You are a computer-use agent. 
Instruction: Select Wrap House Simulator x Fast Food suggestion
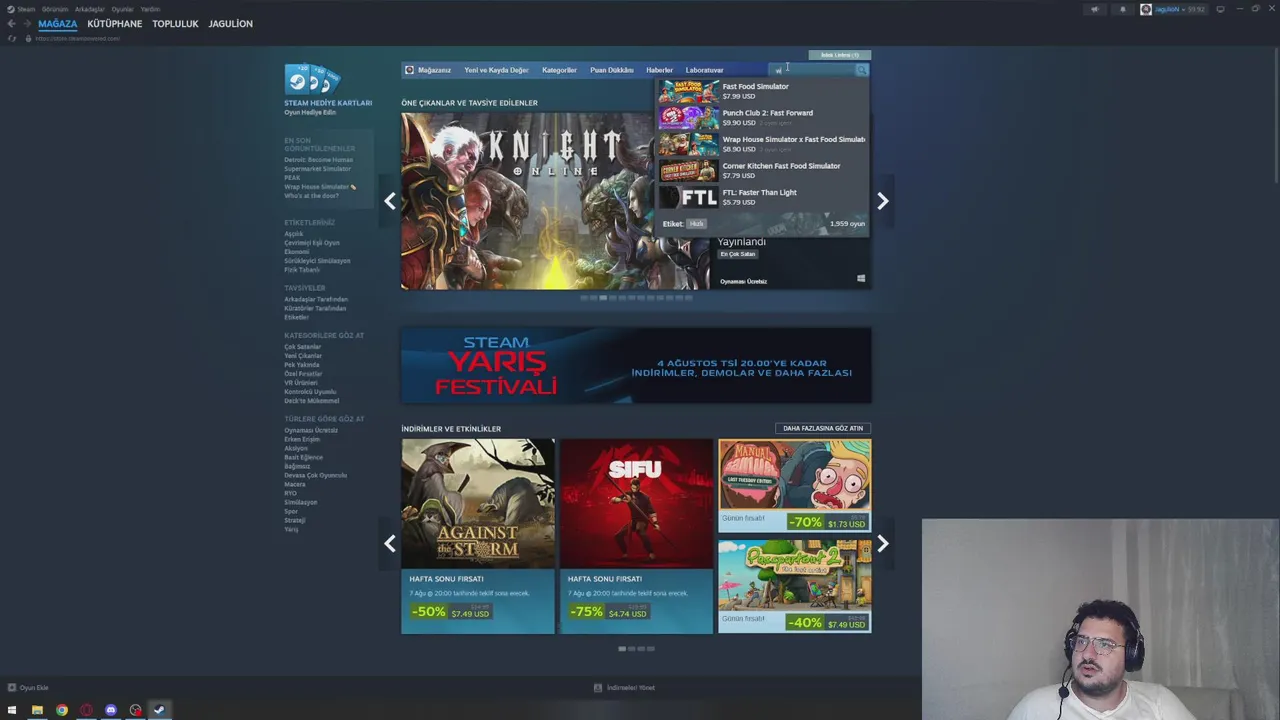pos(762,144)
